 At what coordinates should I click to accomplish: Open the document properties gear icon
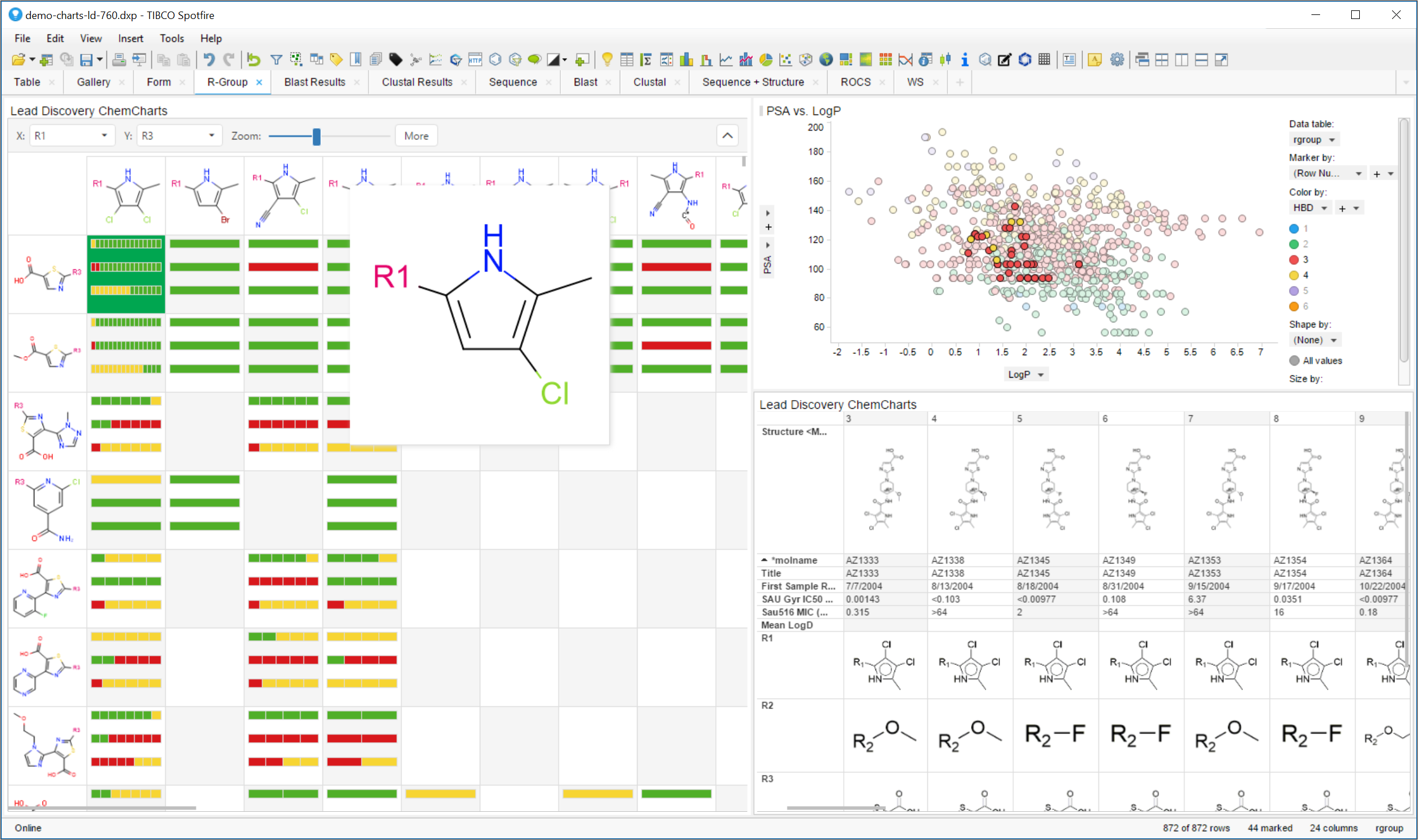(1117, 59)
